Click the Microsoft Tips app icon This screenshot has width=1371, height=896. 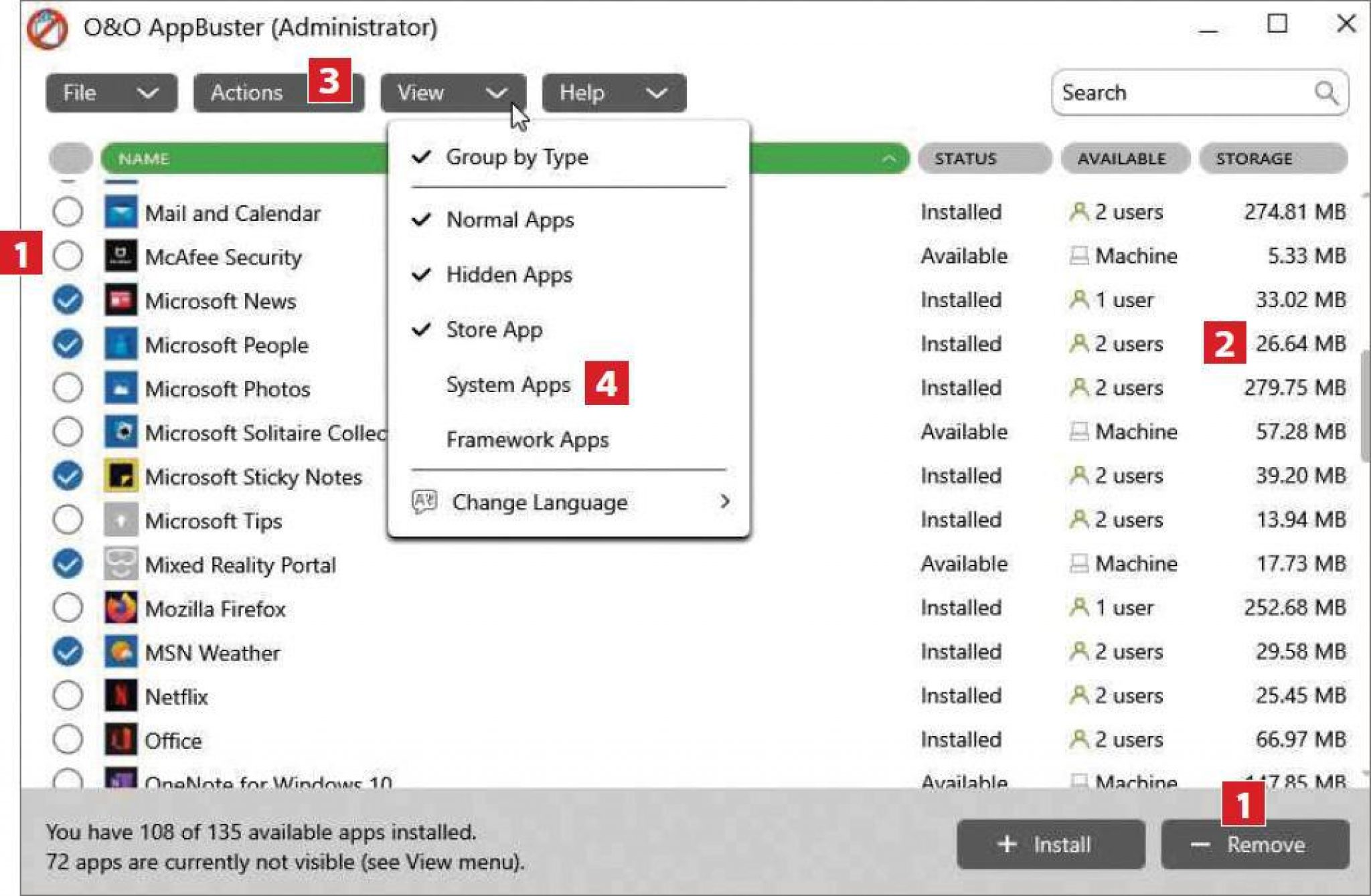(121, 521)
